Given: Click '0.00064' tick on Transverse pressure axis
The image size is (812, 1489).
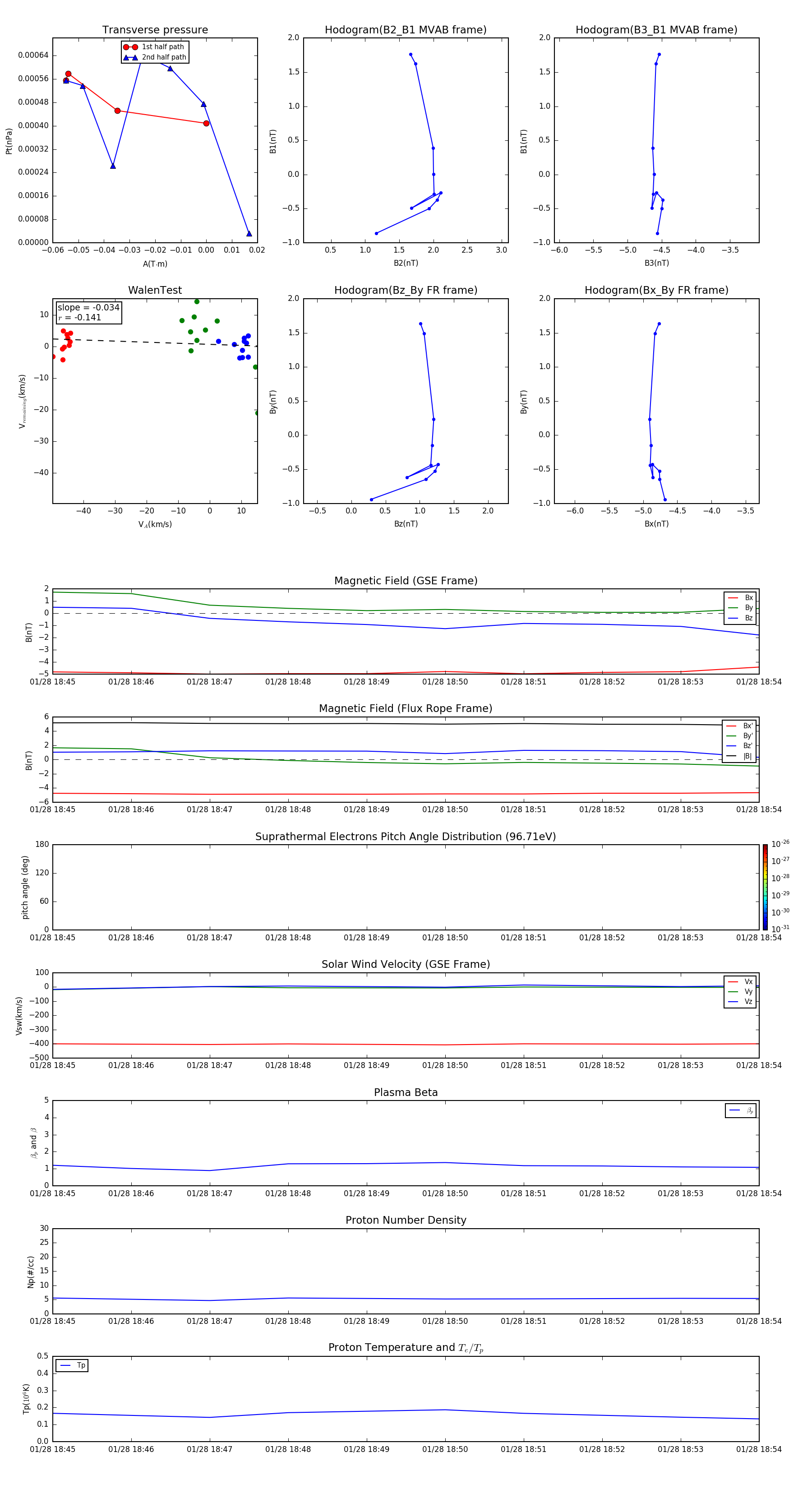Looking at the screenshot, I should pos(33,55).
